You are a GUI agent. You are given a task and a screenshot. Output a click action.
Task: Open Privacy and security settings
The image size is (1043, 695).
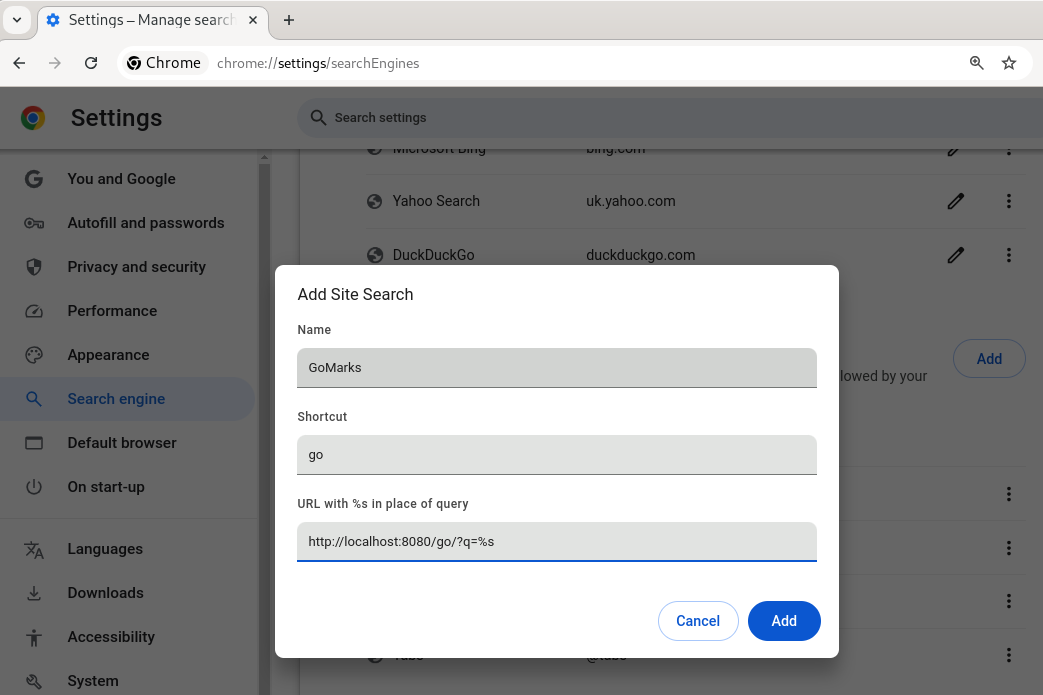point(136,267)
